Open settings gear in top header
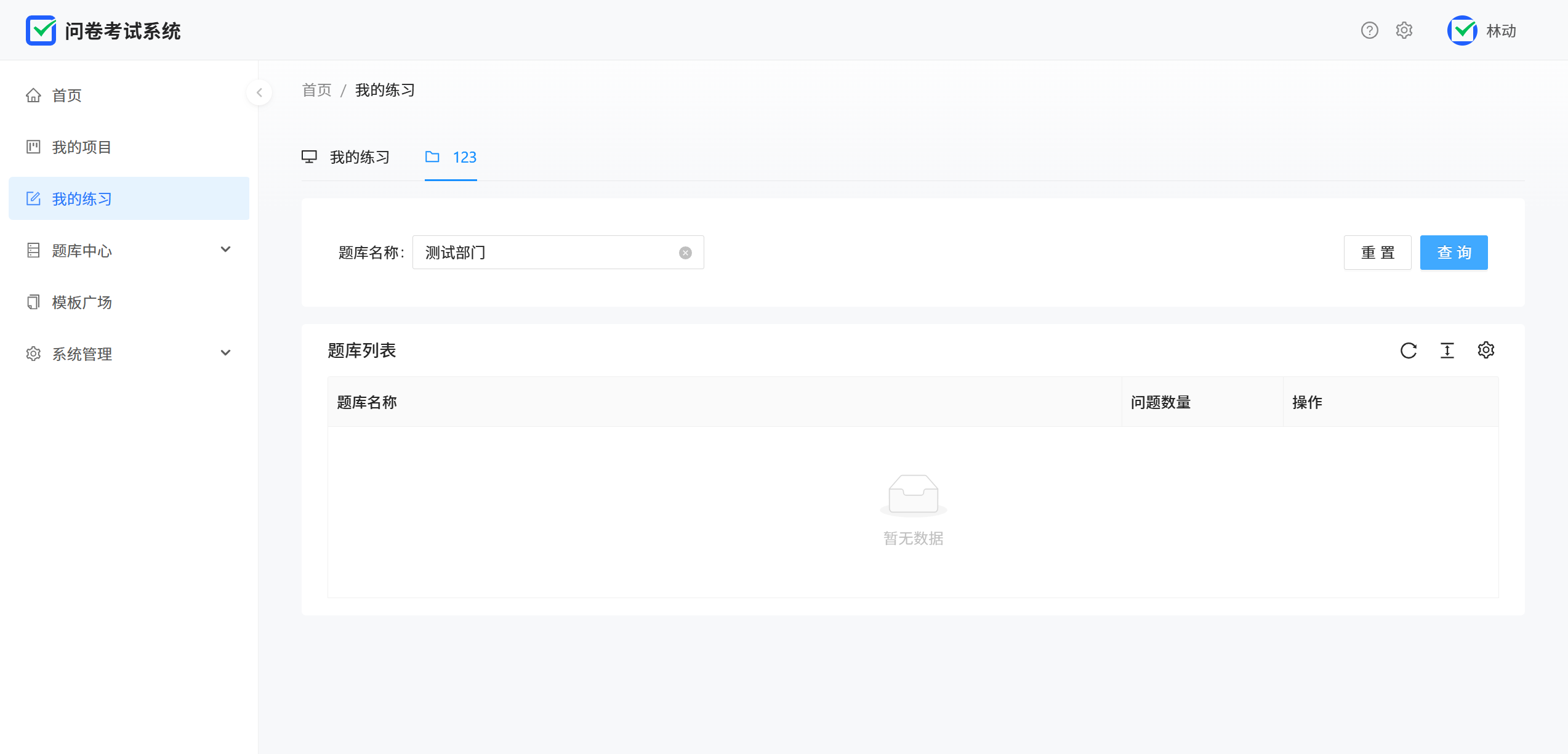The height and width of the screenshot is (754, 1568). pyautogui.click(x=1404, y=30)
